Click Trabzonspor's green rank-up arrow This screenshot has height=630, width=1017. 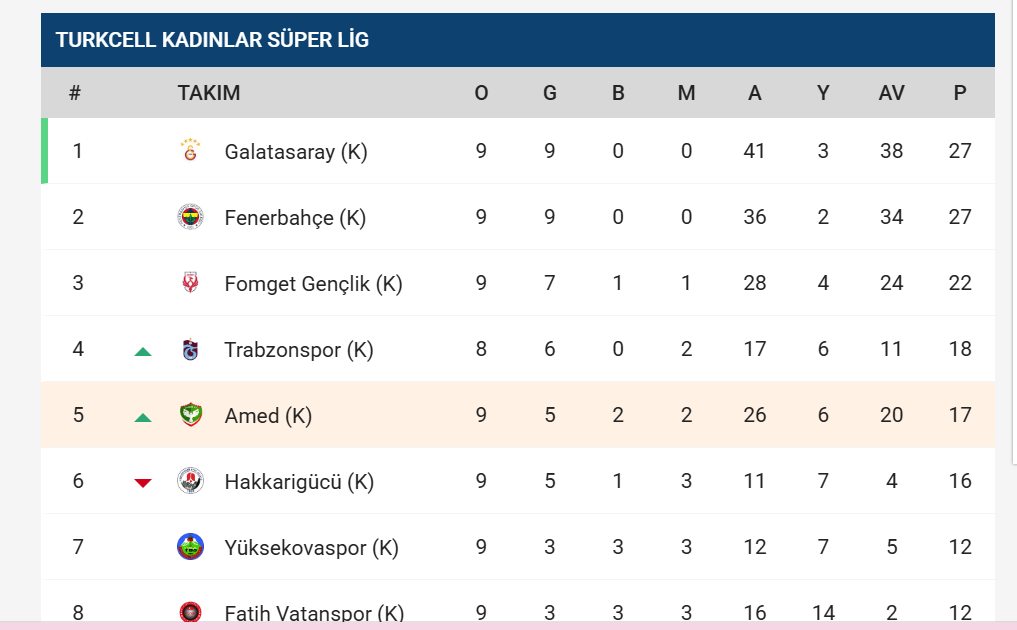coord(143,351)
